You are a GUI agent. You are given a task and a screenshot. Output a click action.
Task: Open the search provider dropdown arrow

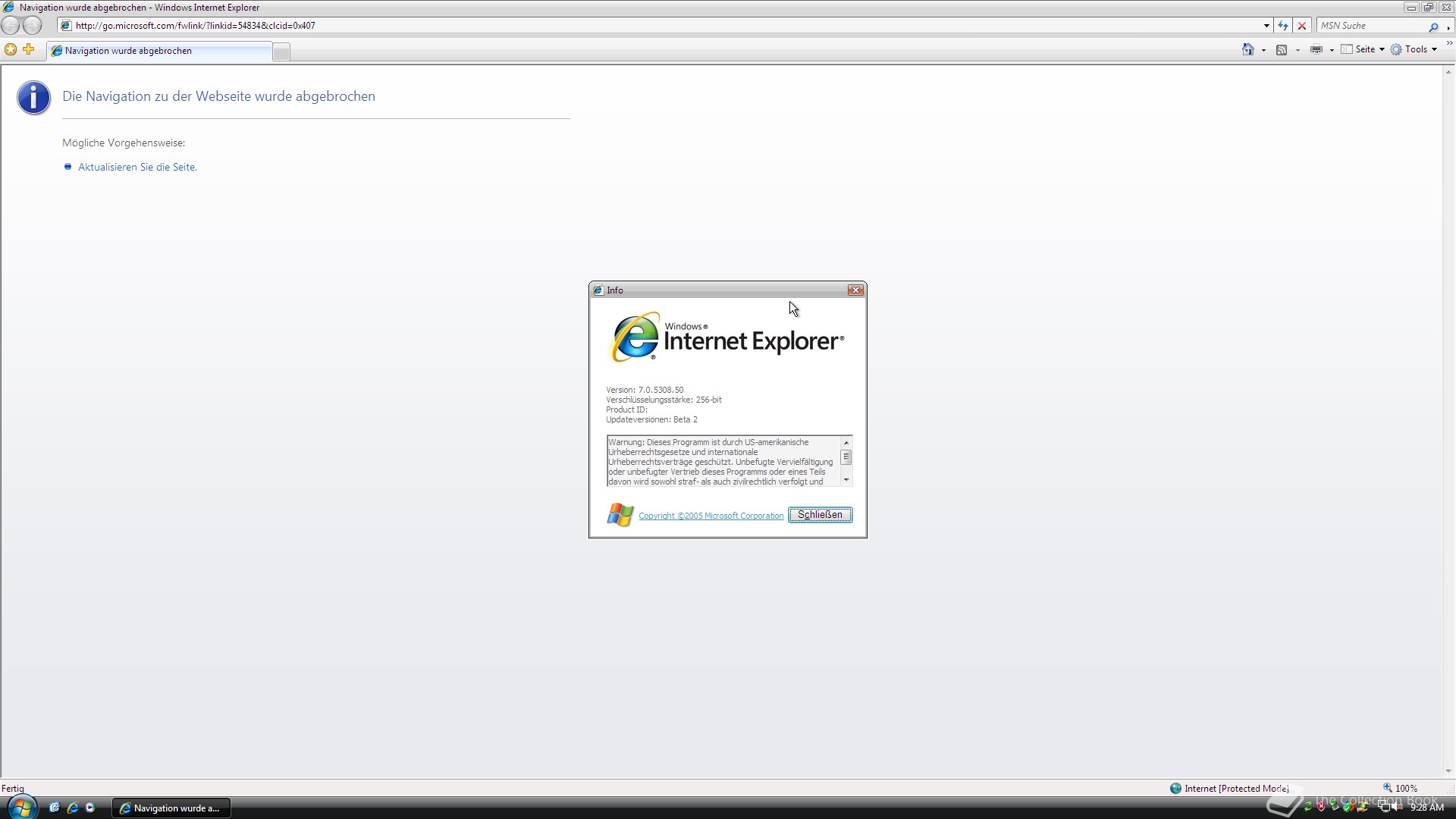1448,28
